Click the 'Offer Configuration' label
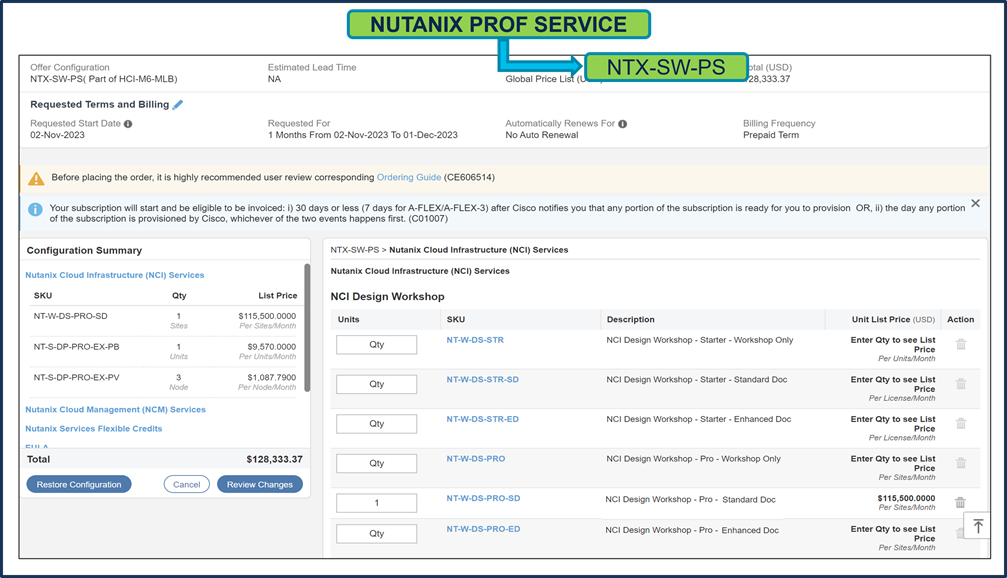The image size is (1007, 578). [x=69, y=67]
